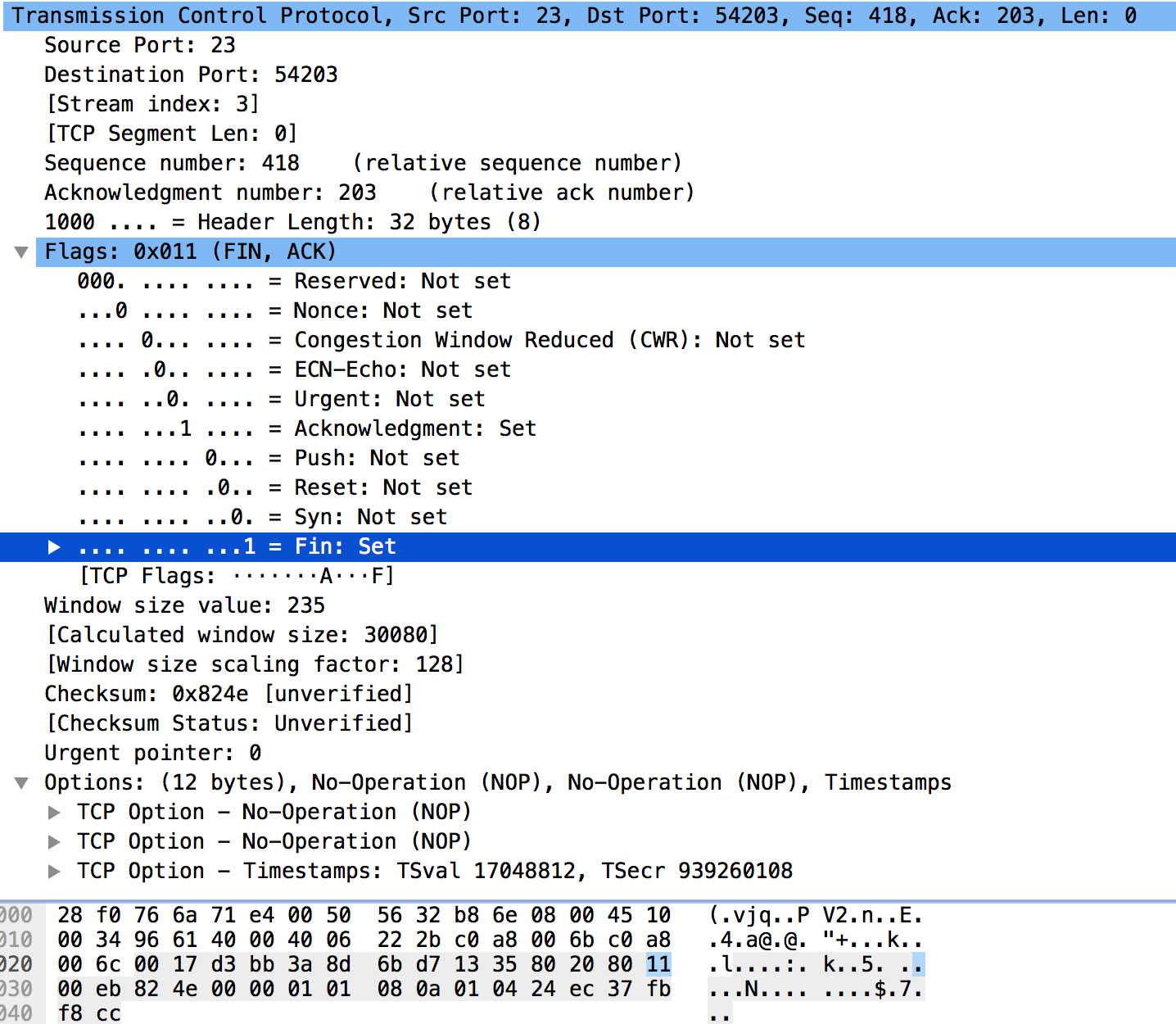The width and height of the screenshot is (1176, 1024).
Task: Select [Calculated window size: 30080] row
Action: click(x=242, y=635)
